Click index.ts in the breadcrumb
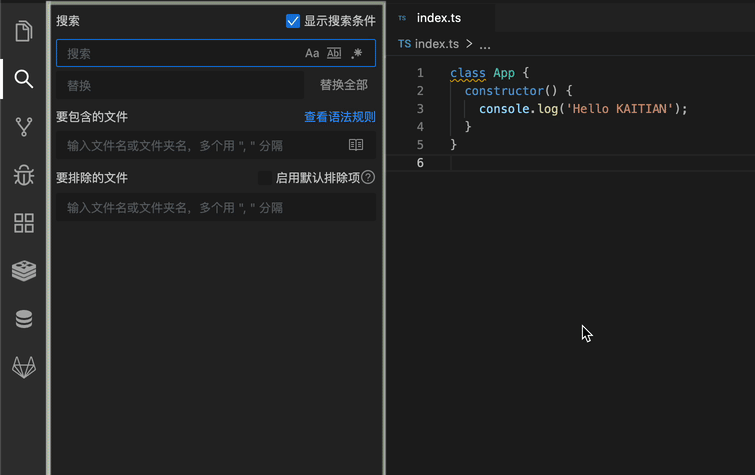755x475 pixels. (437, 44)
